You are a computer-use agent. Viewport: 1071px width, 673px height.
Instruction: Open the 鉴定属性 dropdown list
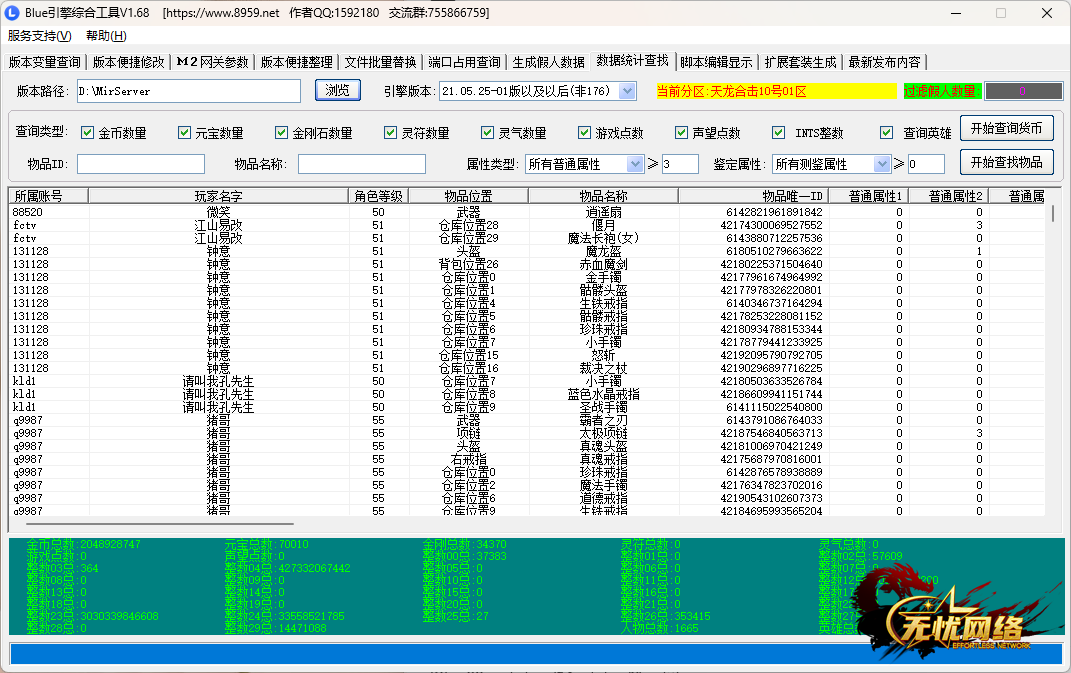coord(881,164)
